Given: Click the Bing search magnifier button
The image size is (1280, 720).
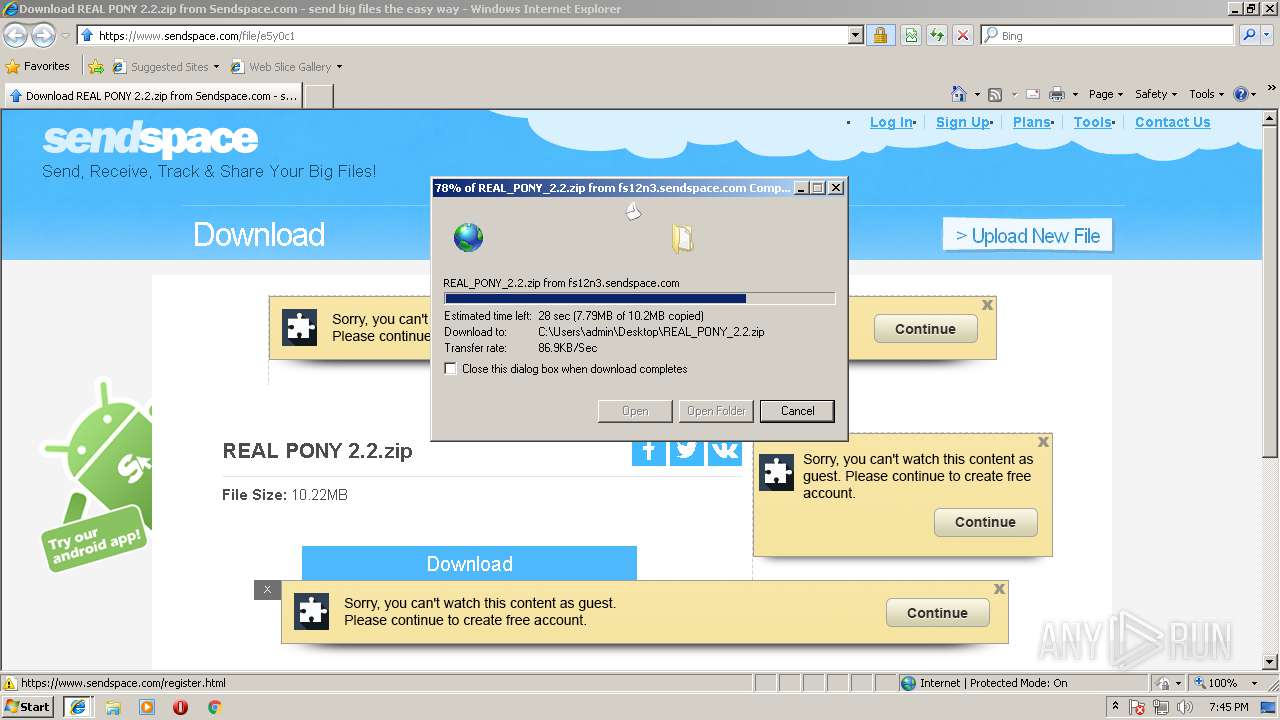Looking at the screenshot, I should tap(1249, 35).
